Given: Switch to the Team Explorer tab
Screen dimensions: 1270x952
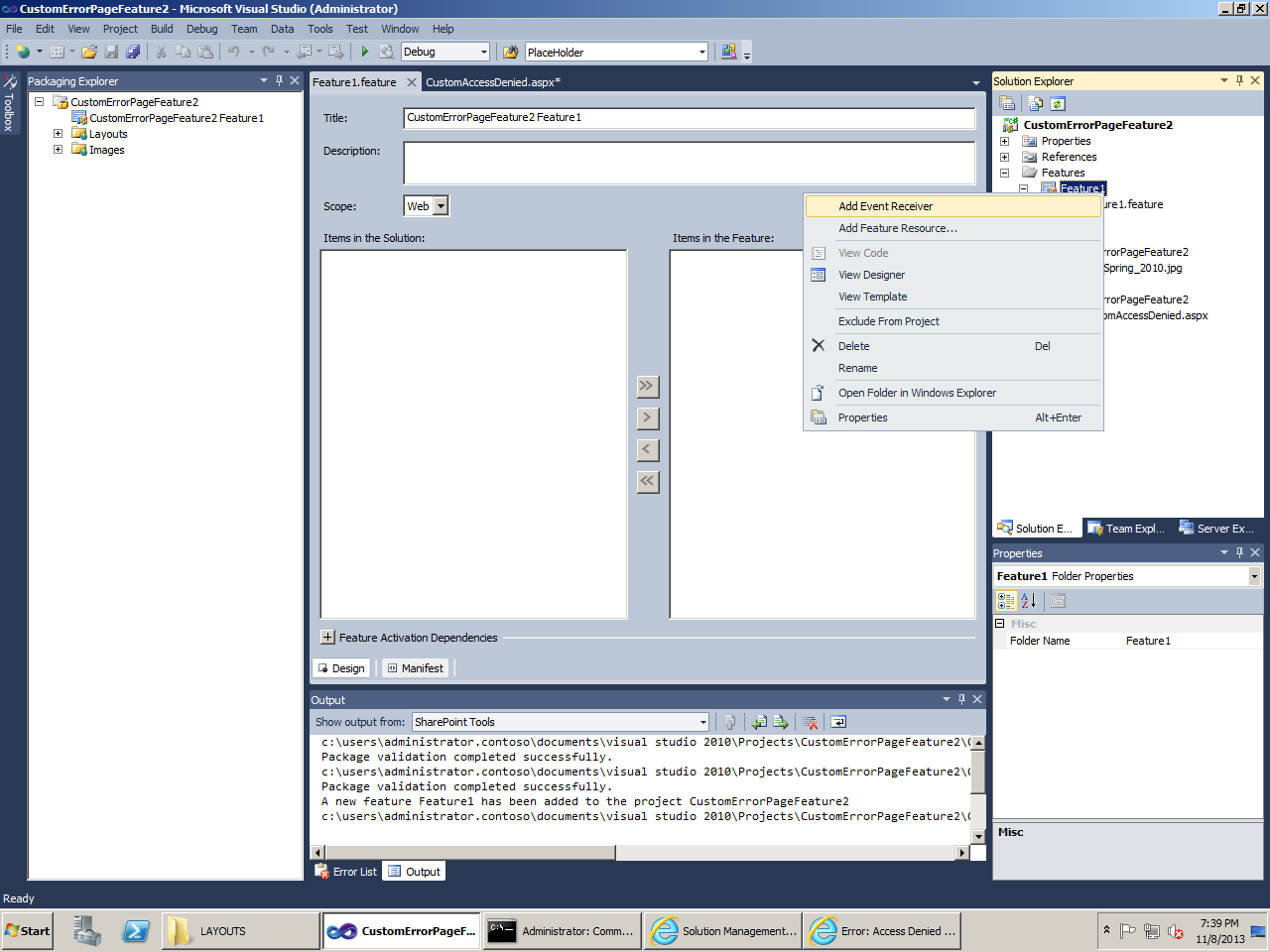Looking at the screenshot, I should [1125, 529].
